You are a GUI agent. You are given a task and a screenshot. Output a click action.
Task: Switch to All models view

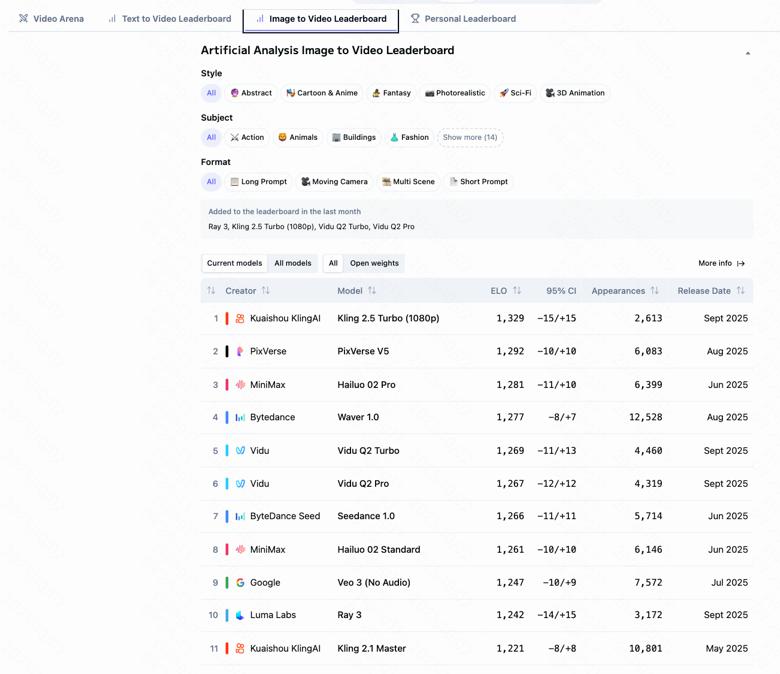tap(293, 263)
